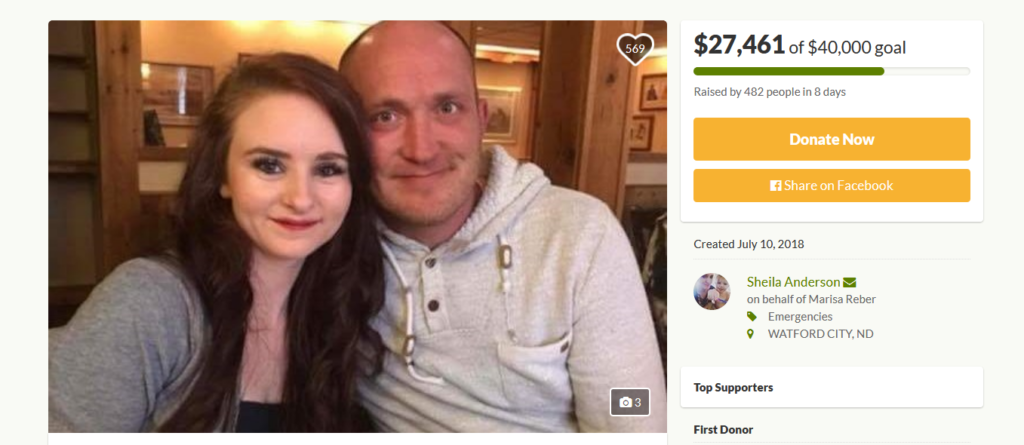The image size is (1024, 445).
Task: Click the 'Raised by 482 people' text
Action: (x=769, y=92)
